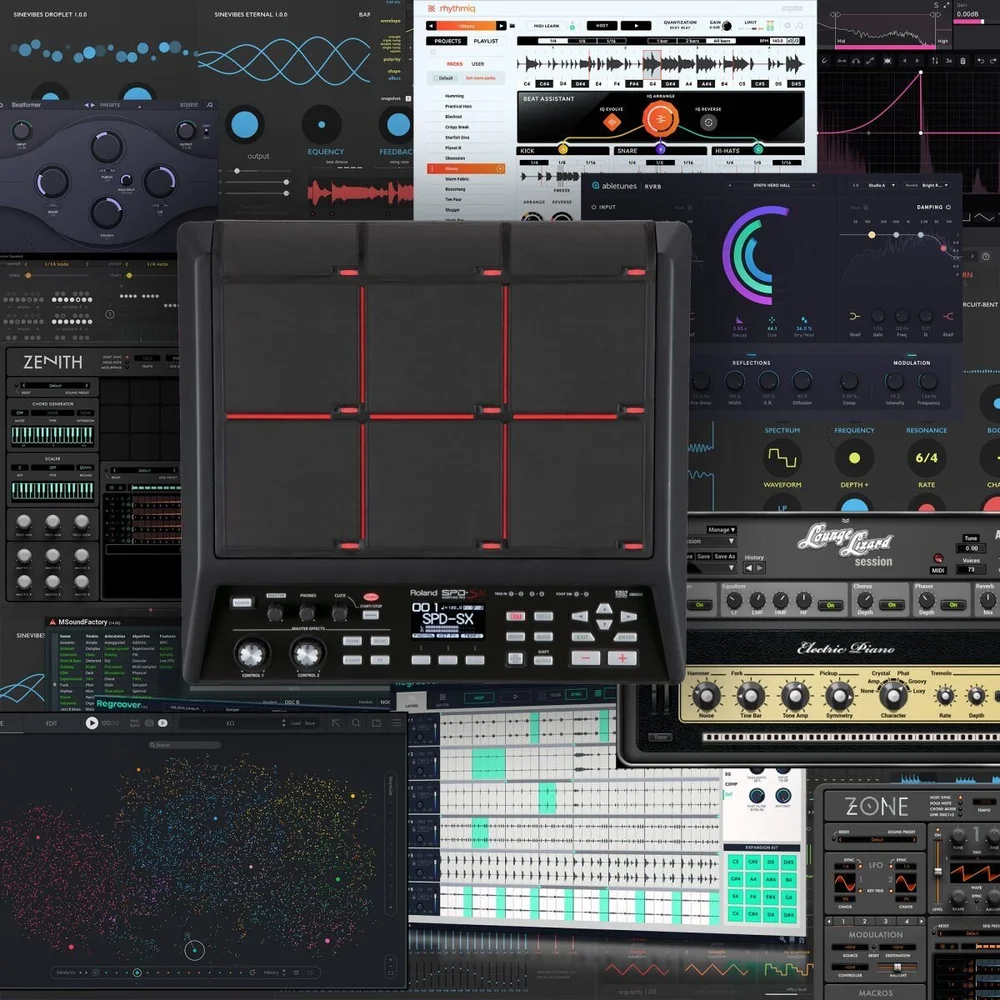The image size is (1000, 1000).
Task: Toggle the INPUT power icon in RVRB
Action: [x=594, y=207]
